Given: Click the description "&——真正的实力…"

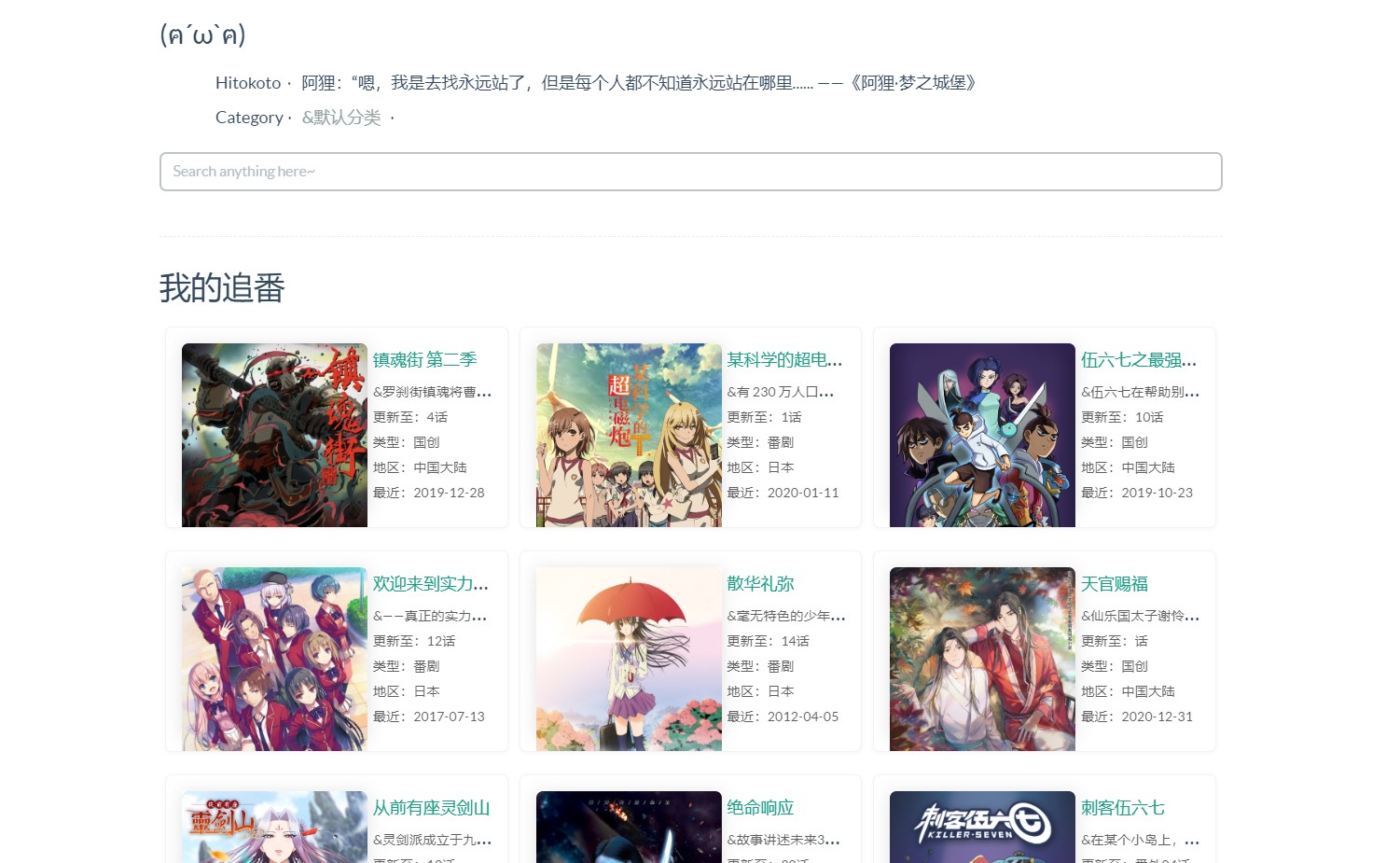Looking at the screenshot, I should [x=430, y=616].
